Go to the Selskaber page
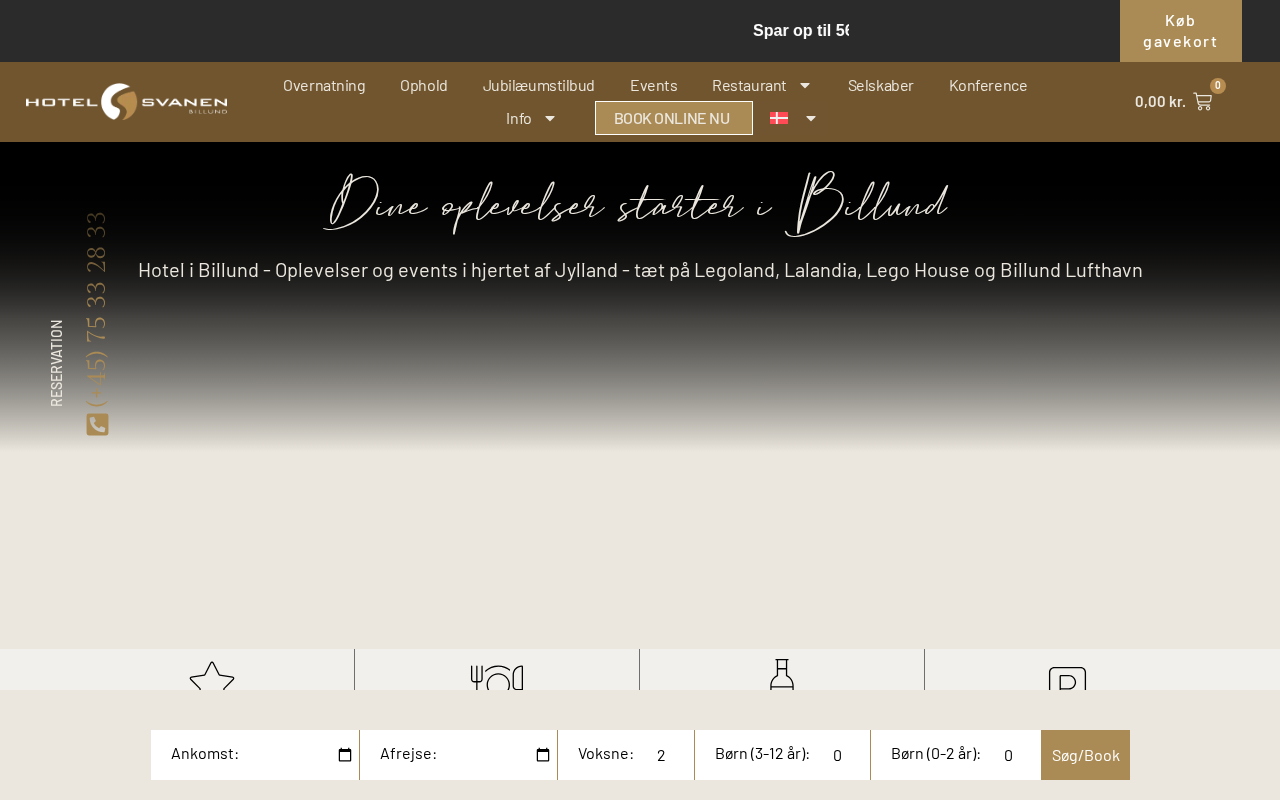 pyautogui.click(x=881, y=85)
